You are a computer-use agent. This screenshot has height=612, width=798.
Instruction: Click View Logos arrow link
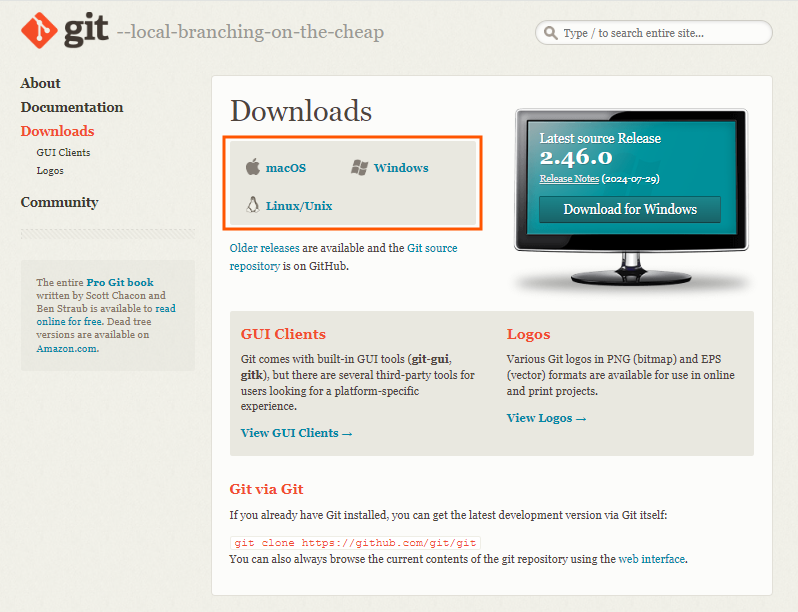[x=546, y=418]
